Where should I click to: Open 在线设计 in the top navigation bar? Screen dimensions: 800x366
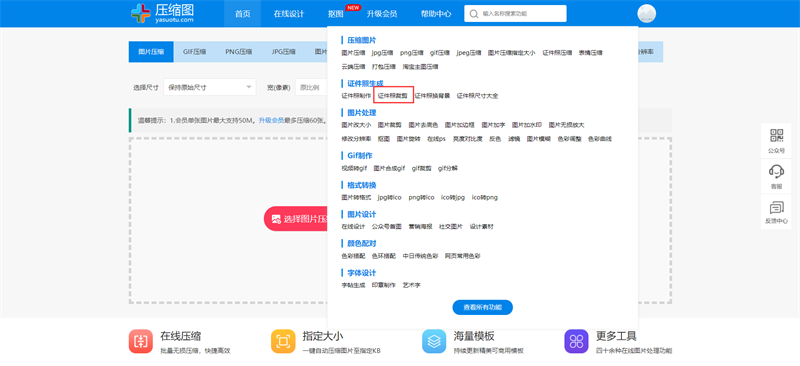pos(289,14)
